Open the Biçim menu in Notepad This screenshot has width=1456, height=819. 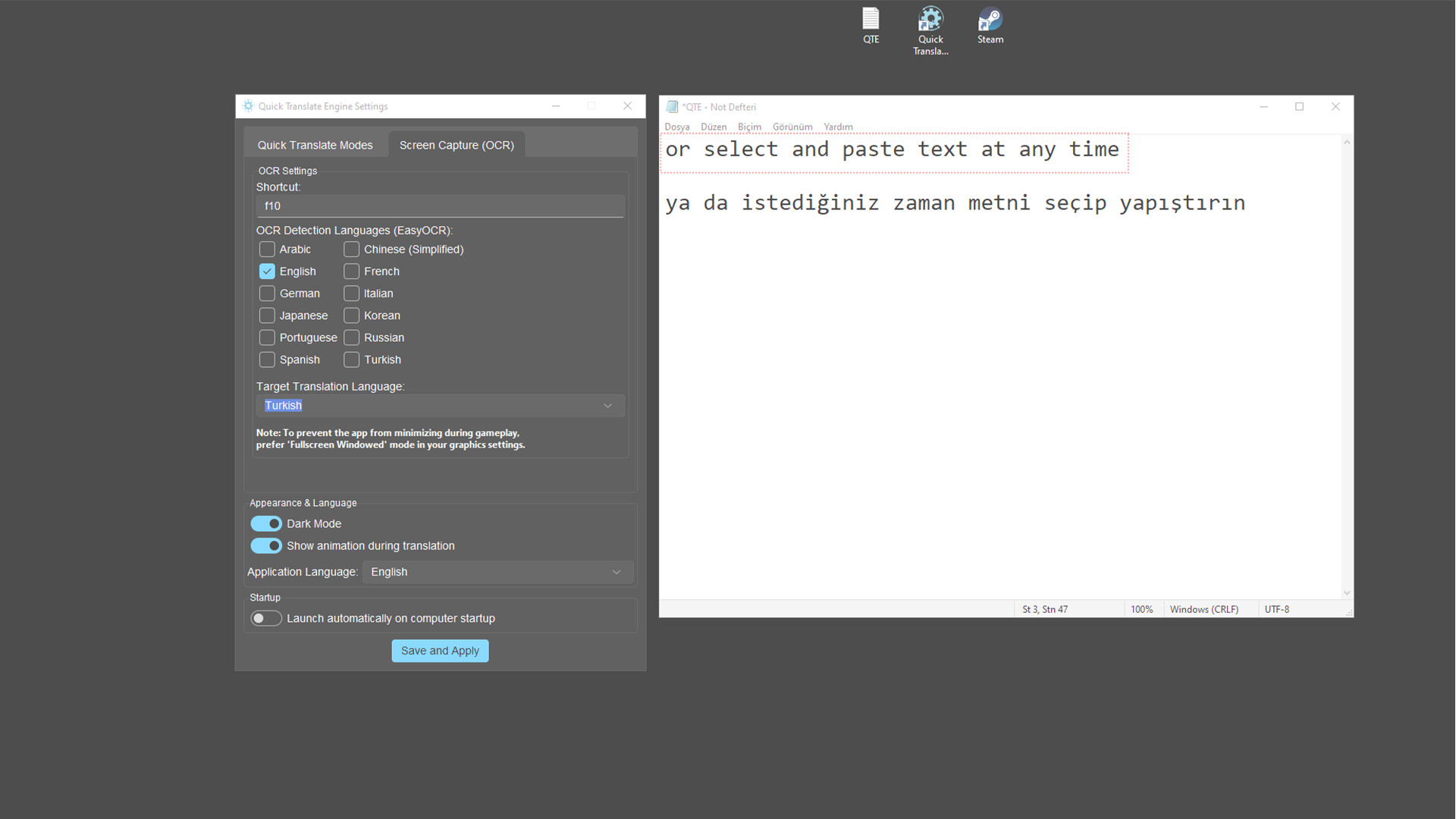[x=749, y=127]
